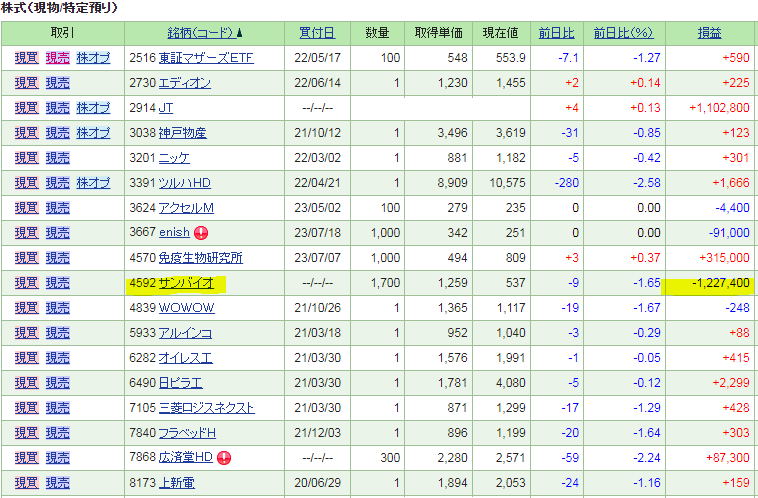Select the 取引 column header
This screenshot has height=498, width=758.
pyautogui.click(x=62, y=33)
